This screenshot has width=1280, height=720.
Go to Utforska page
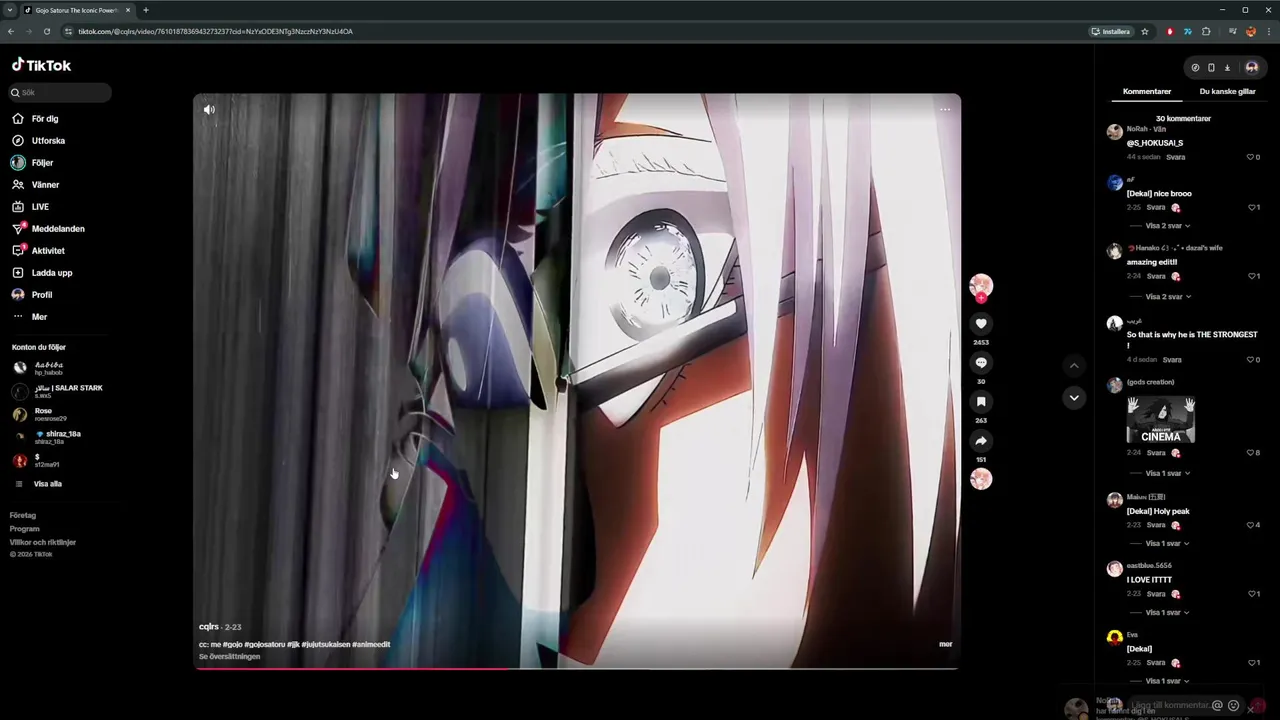pyautogui.click(x=38, y=141)
